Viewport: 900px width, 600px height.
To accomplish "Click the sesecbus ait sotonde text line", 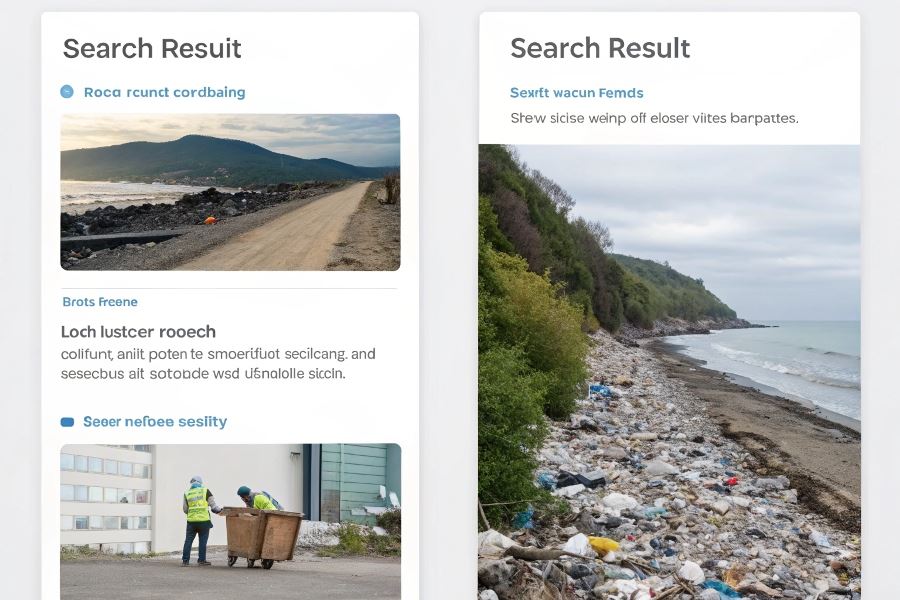I will [203, 373].
